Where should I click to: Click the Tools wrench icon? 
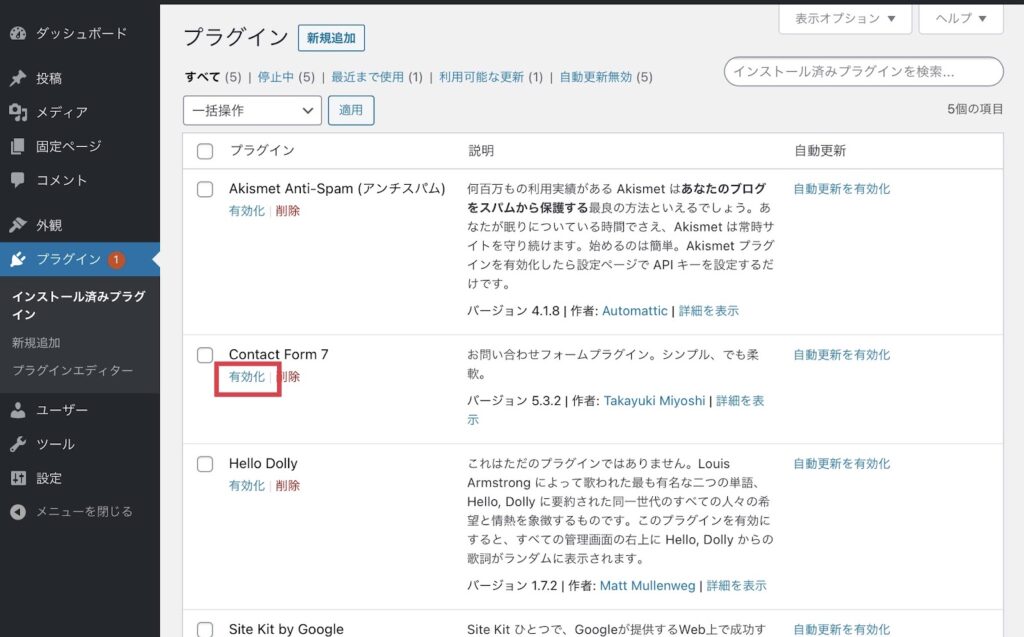tap(17, 444)
